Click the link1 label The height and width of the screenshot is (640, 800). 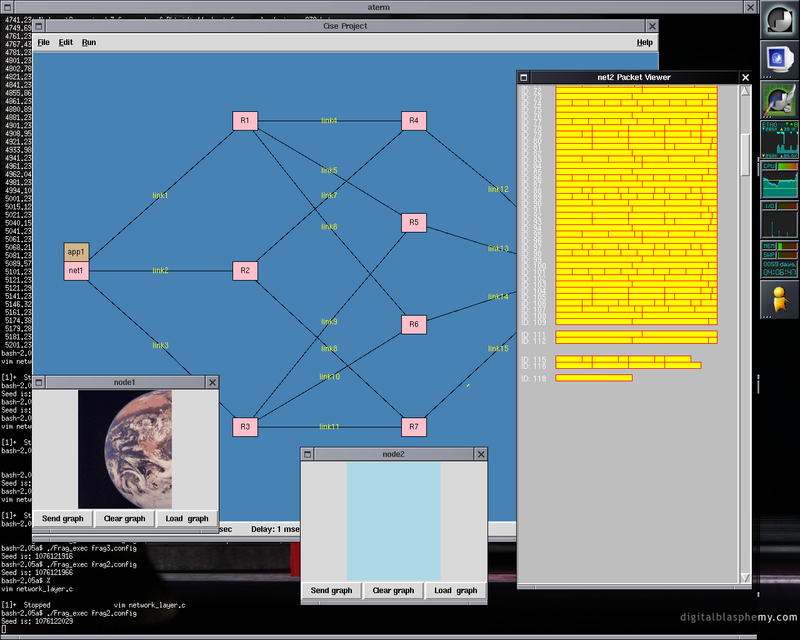[x=160, y=195]
